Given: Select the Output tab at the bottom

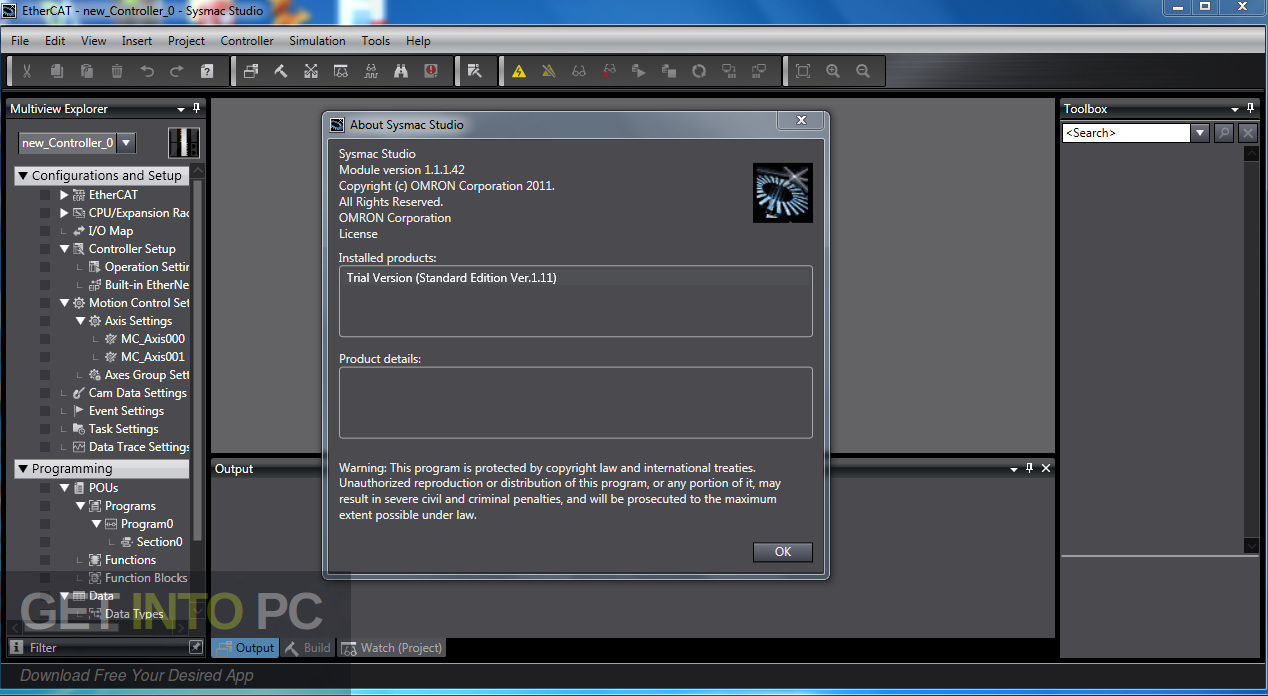Looking at the screenshot, I should click(245, 648).
